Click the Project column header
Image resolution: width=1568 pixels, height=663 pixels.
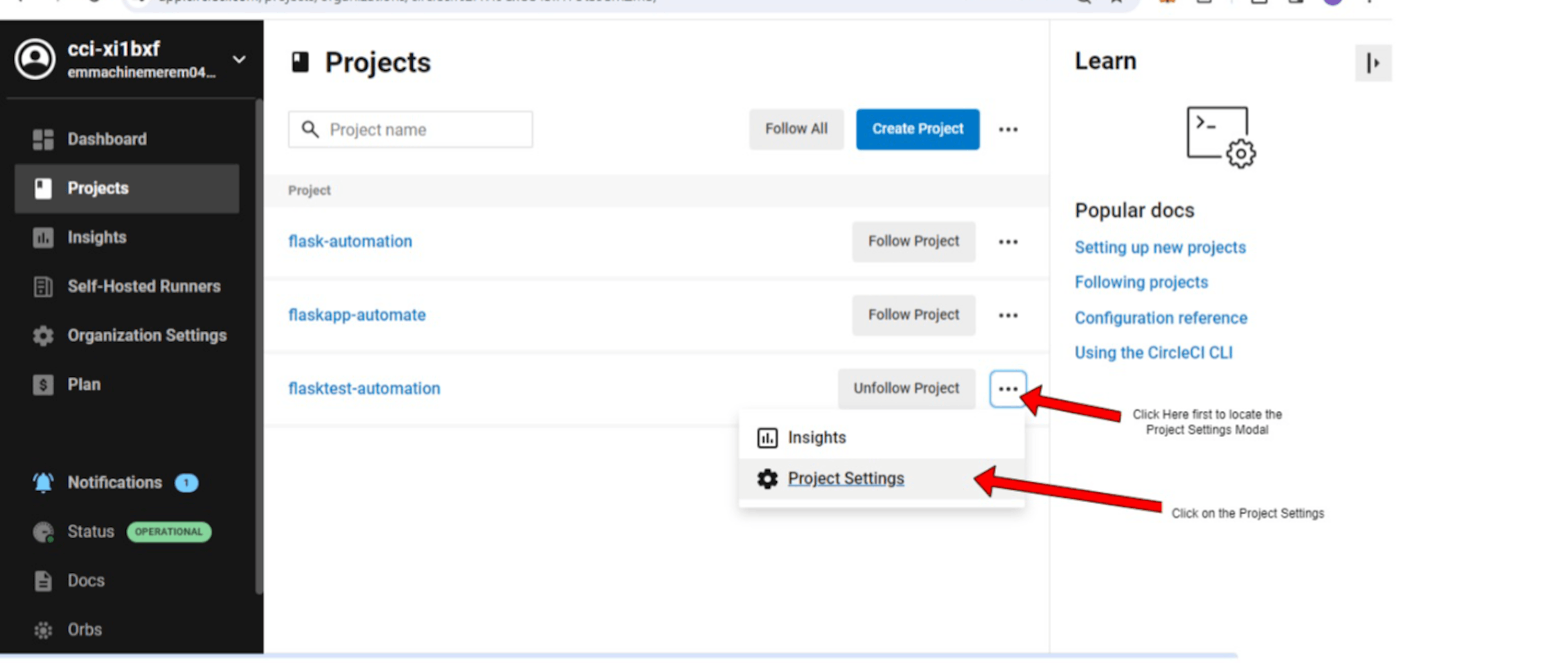(x=309, y=191)
